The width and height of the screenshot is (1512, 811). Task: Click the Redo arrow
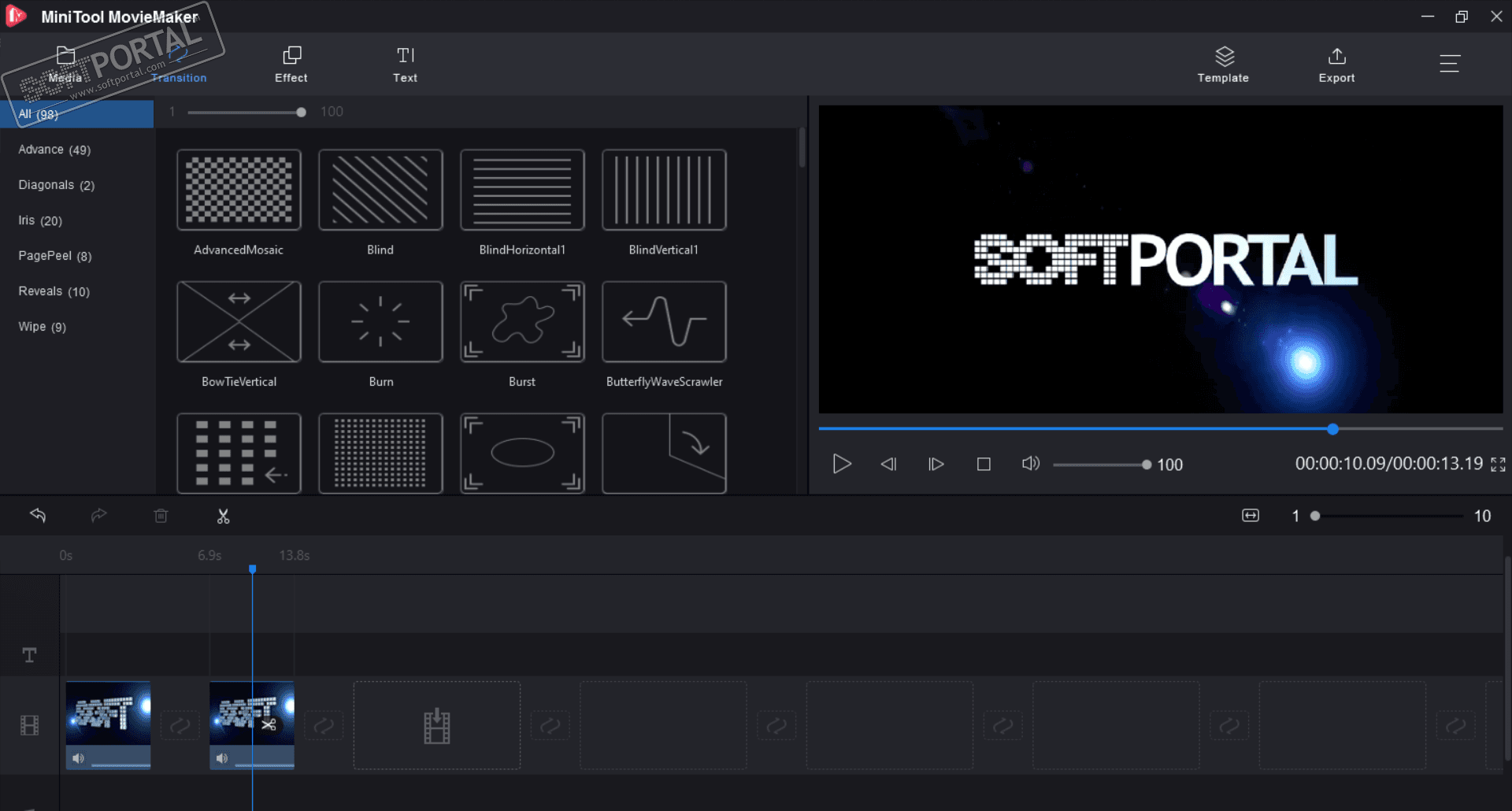tap(98, 515)
